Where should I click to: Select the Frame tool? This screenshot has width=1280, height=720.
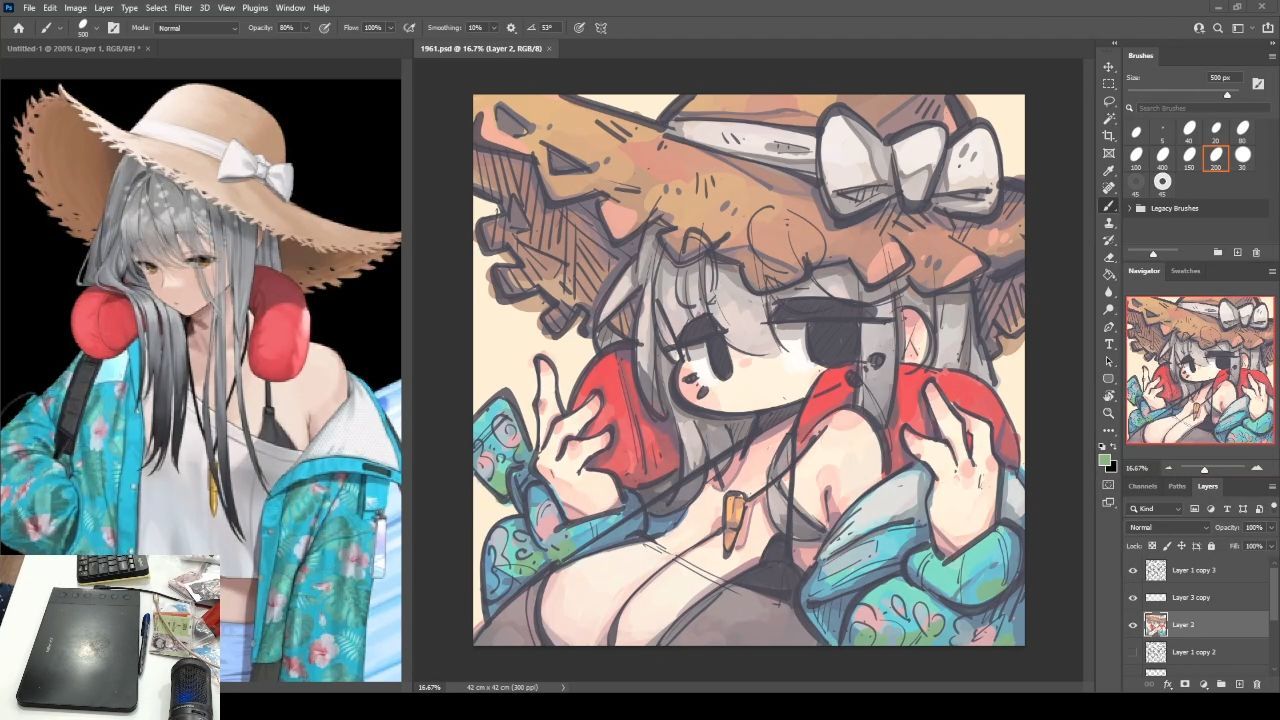[1108, 153]
